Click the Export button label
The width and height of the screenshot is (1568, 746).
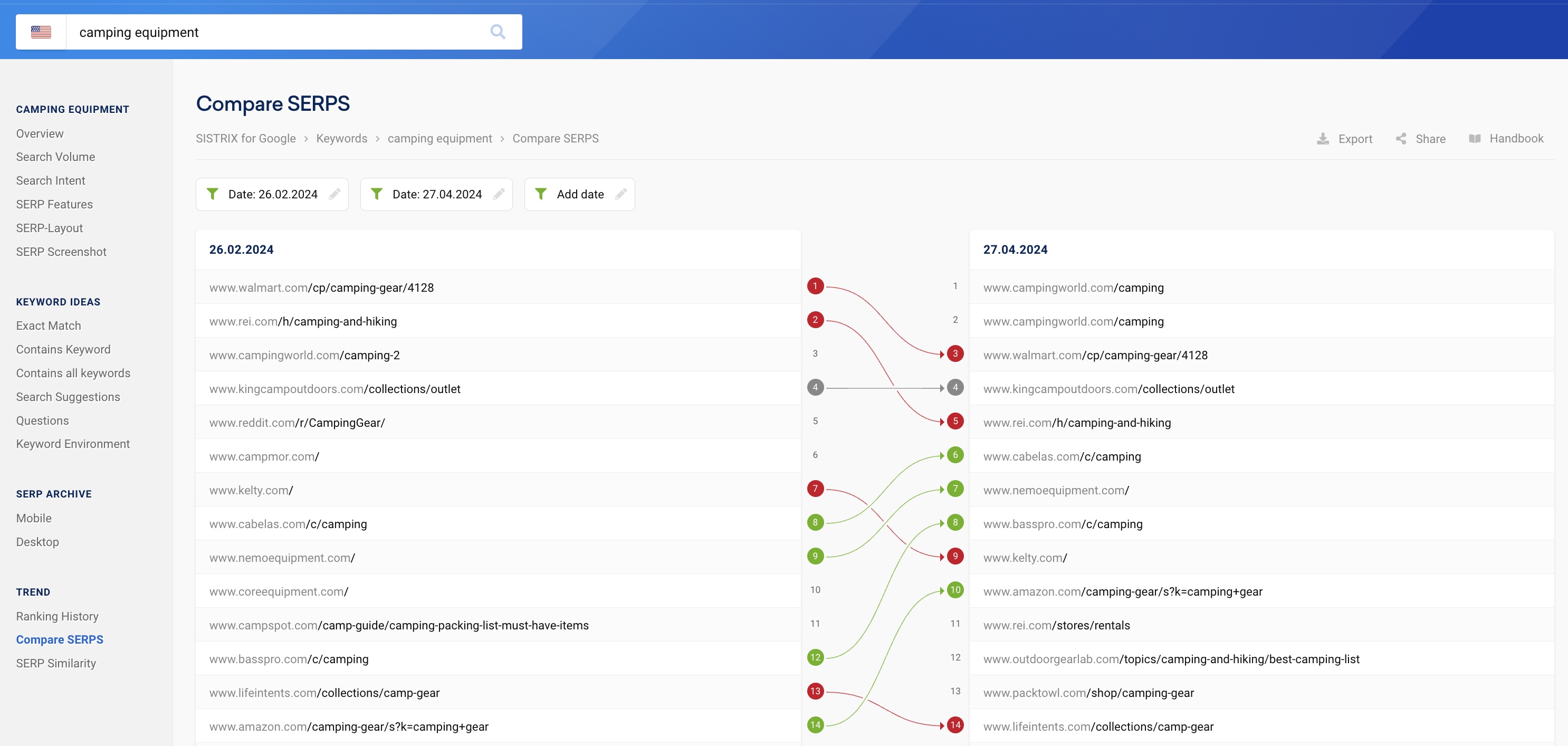coord(1355,139)
